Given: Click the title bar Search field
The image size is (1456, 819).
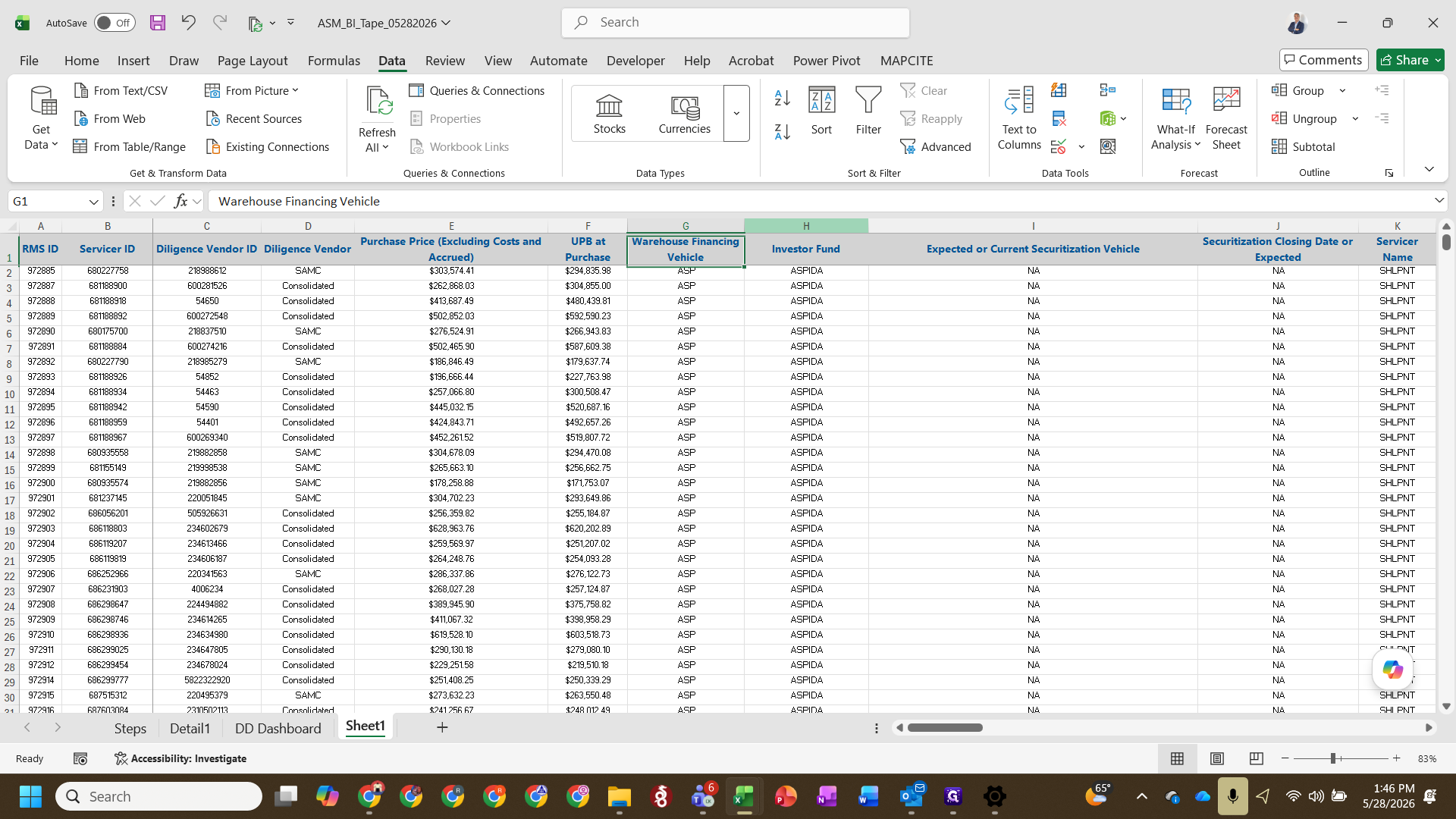Looking at the screenshot, I should tap(736, 23).
